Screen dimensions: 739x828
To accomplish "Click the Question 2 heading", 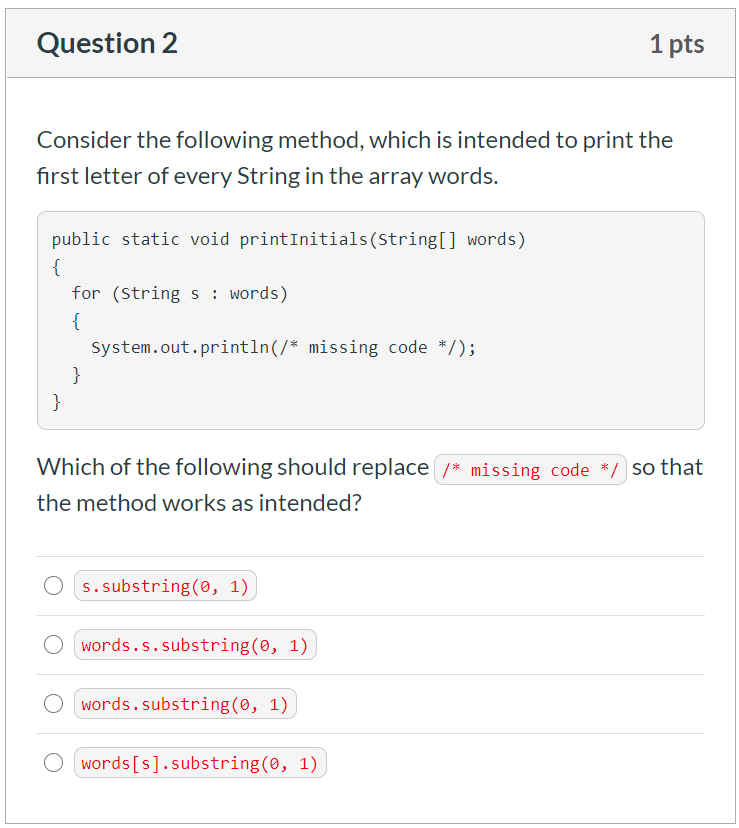I will click(x=107, y=43).
